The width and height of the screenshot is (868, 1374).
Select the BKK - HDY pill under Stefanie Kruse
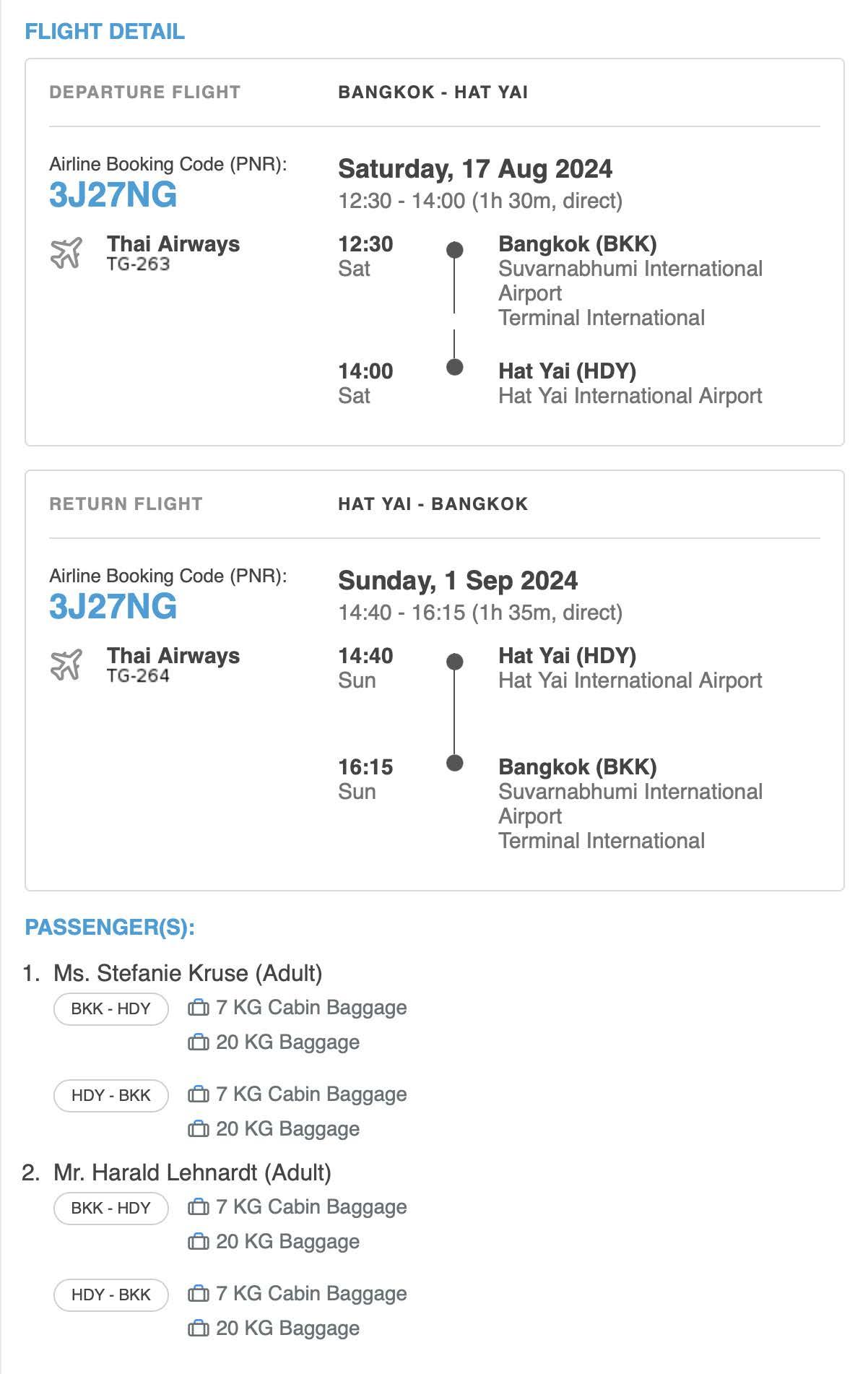110,1008
